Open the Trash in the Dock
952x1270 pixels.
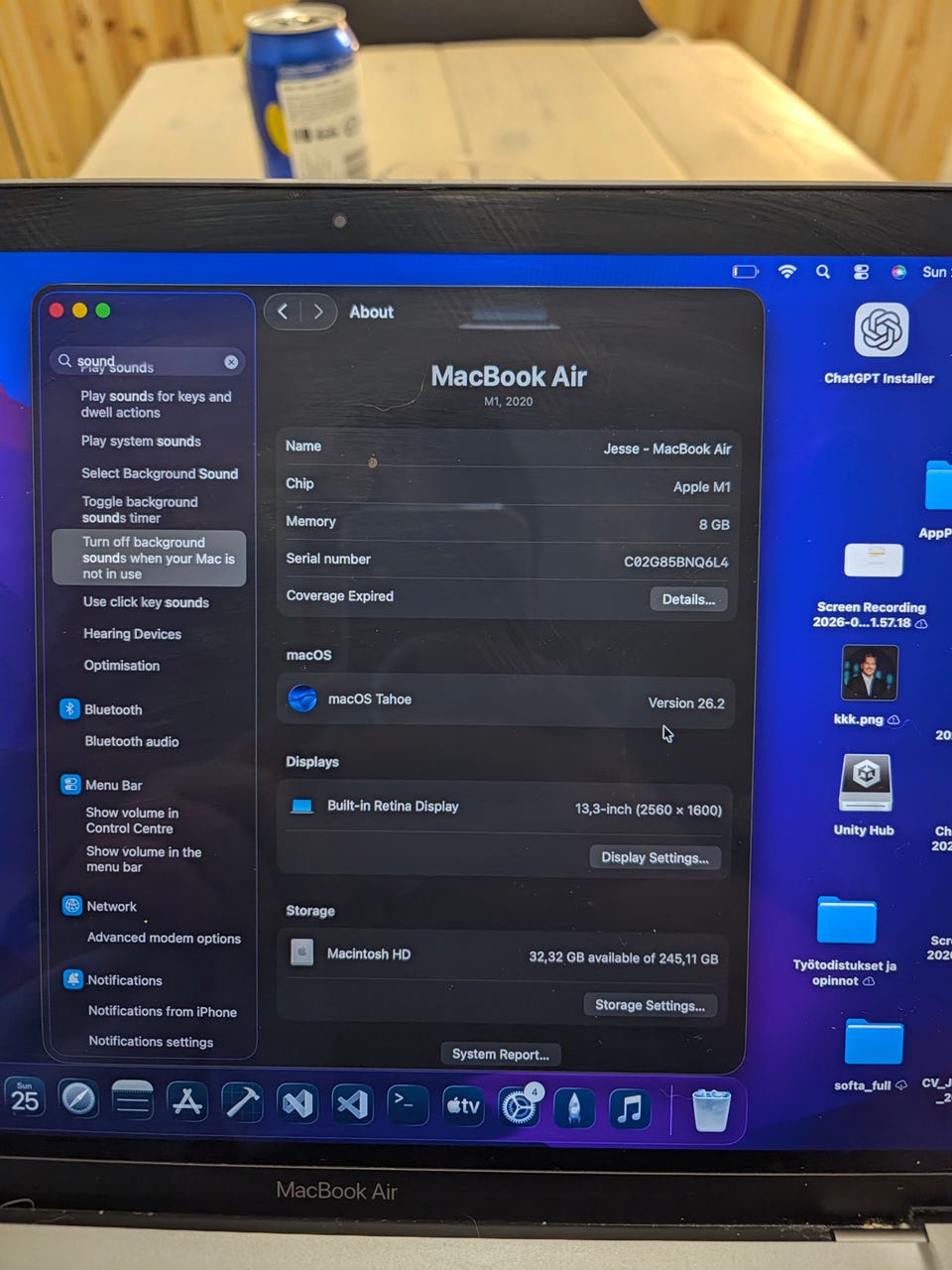pyautogui.click(x=711, y=1109)
